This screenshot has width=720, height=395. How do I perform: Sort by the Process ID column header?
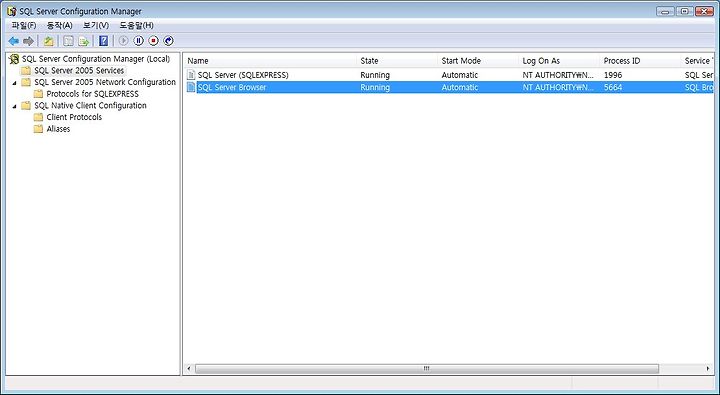click(x=640, y=61)
